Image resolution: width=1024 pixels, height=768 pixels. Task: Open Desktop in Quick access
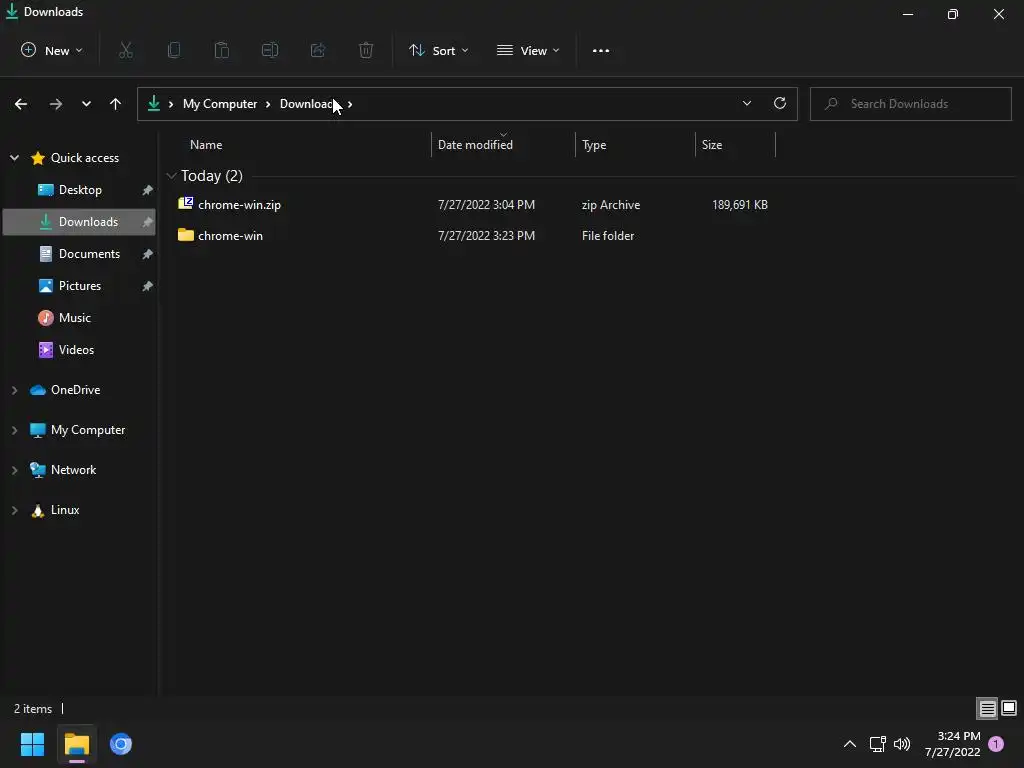pos(80,189)
